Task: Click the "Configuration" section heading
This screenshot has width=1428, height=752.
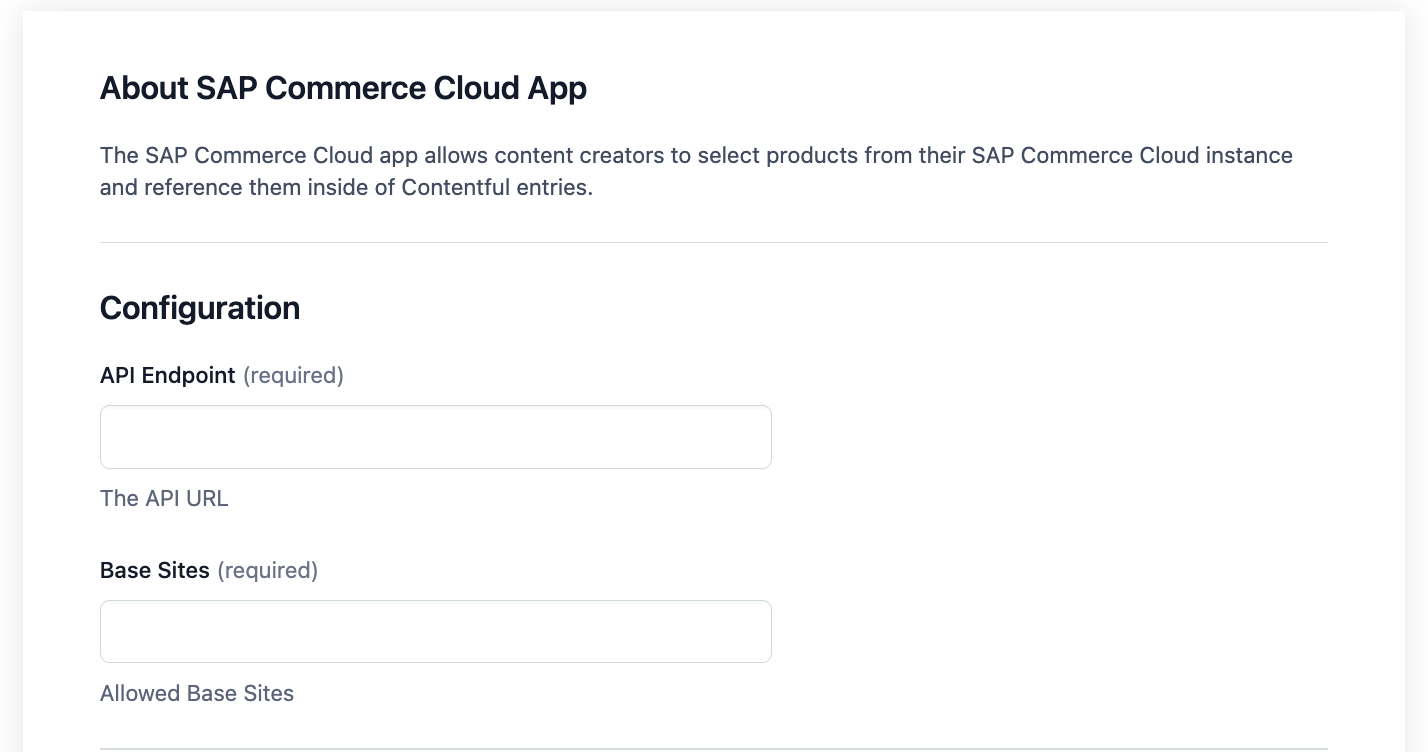Action: click(200, 308)
